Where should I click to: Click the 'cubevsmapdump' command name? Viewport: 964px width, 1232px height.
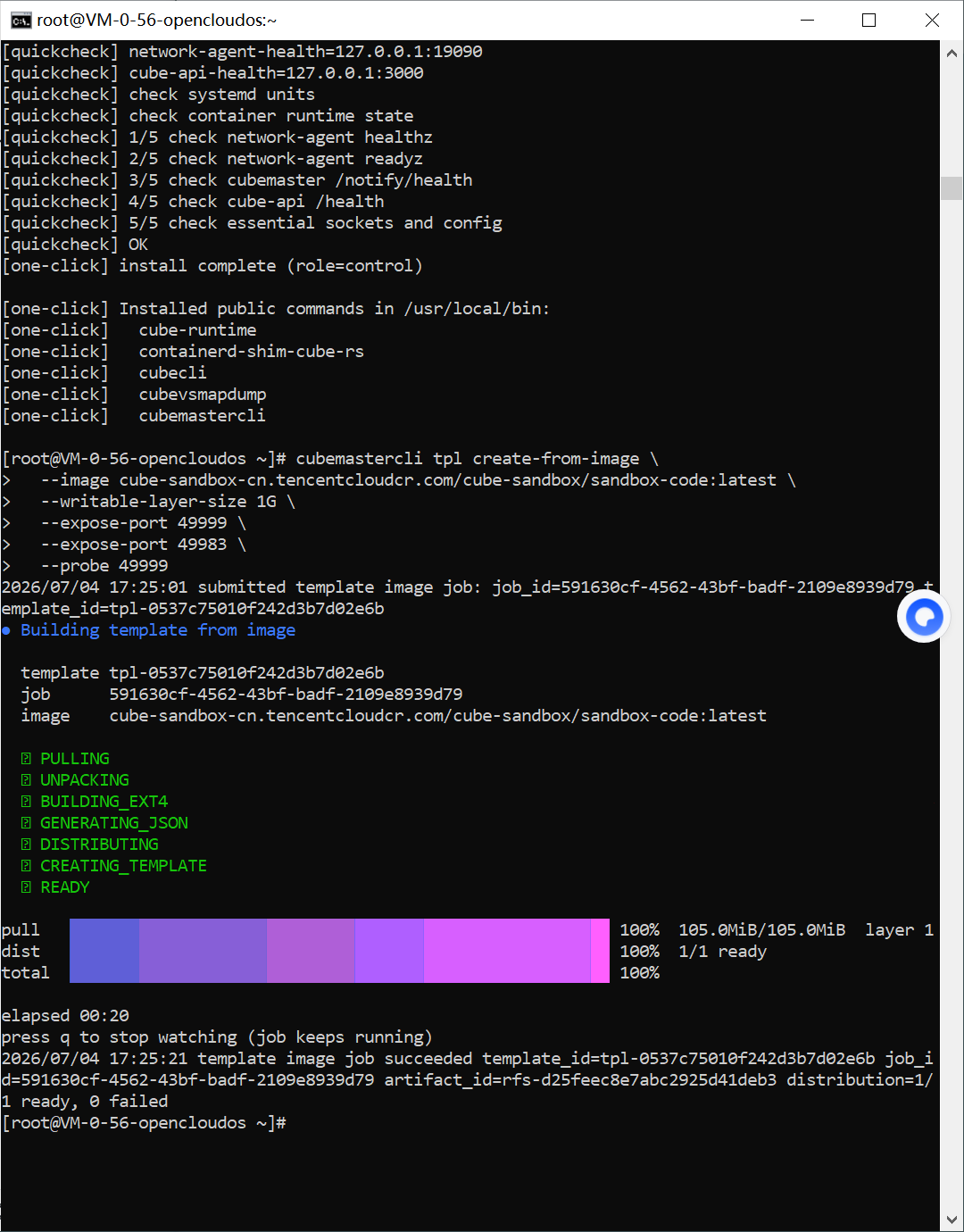pyautogui.click(x=203, y=394)
